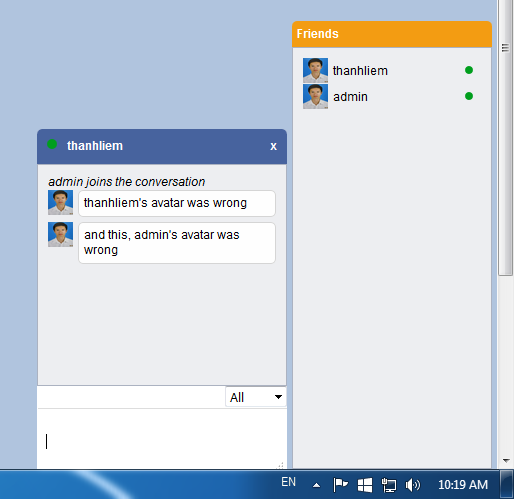Click the message text input area

coord(162,439)
